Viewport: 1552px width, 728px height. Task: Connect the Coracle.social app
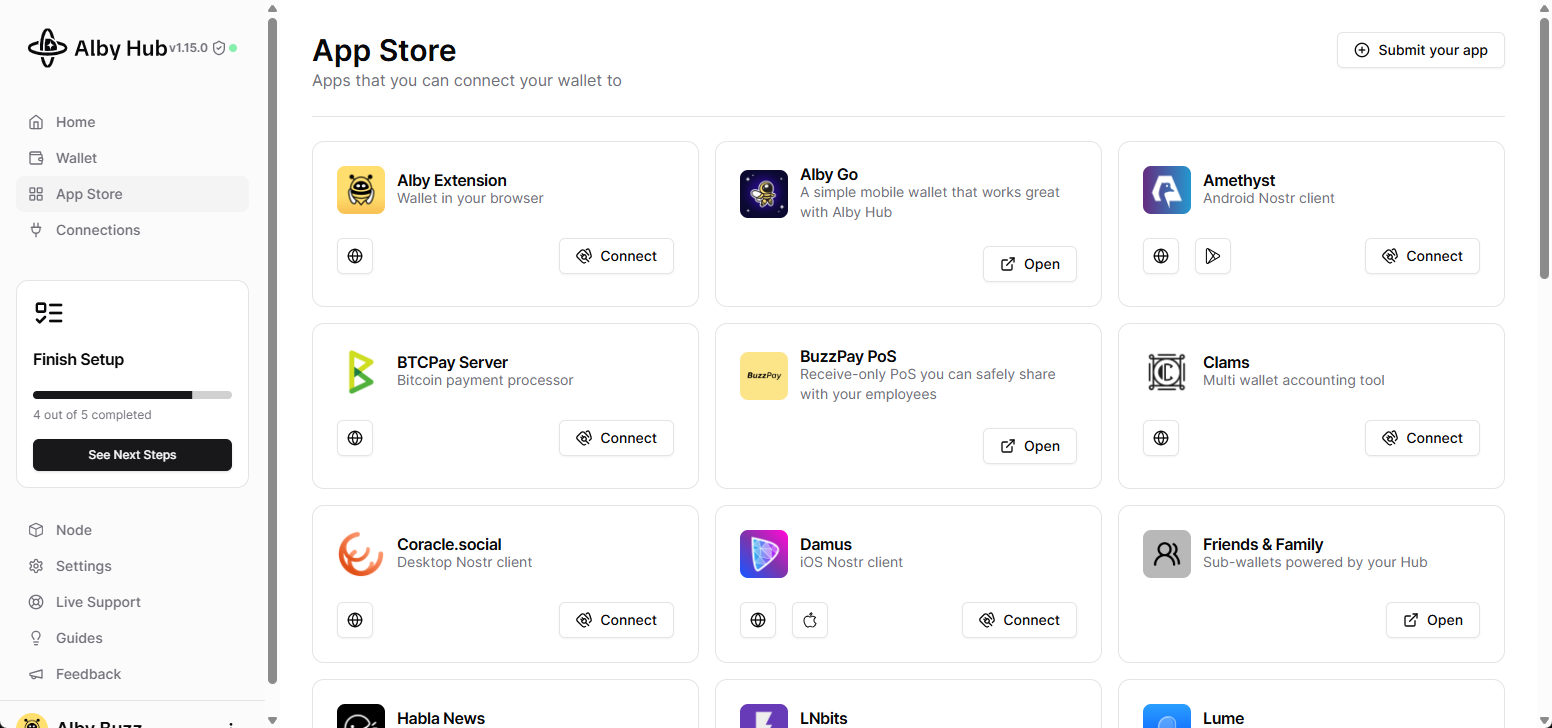click(x=616, y=620)
